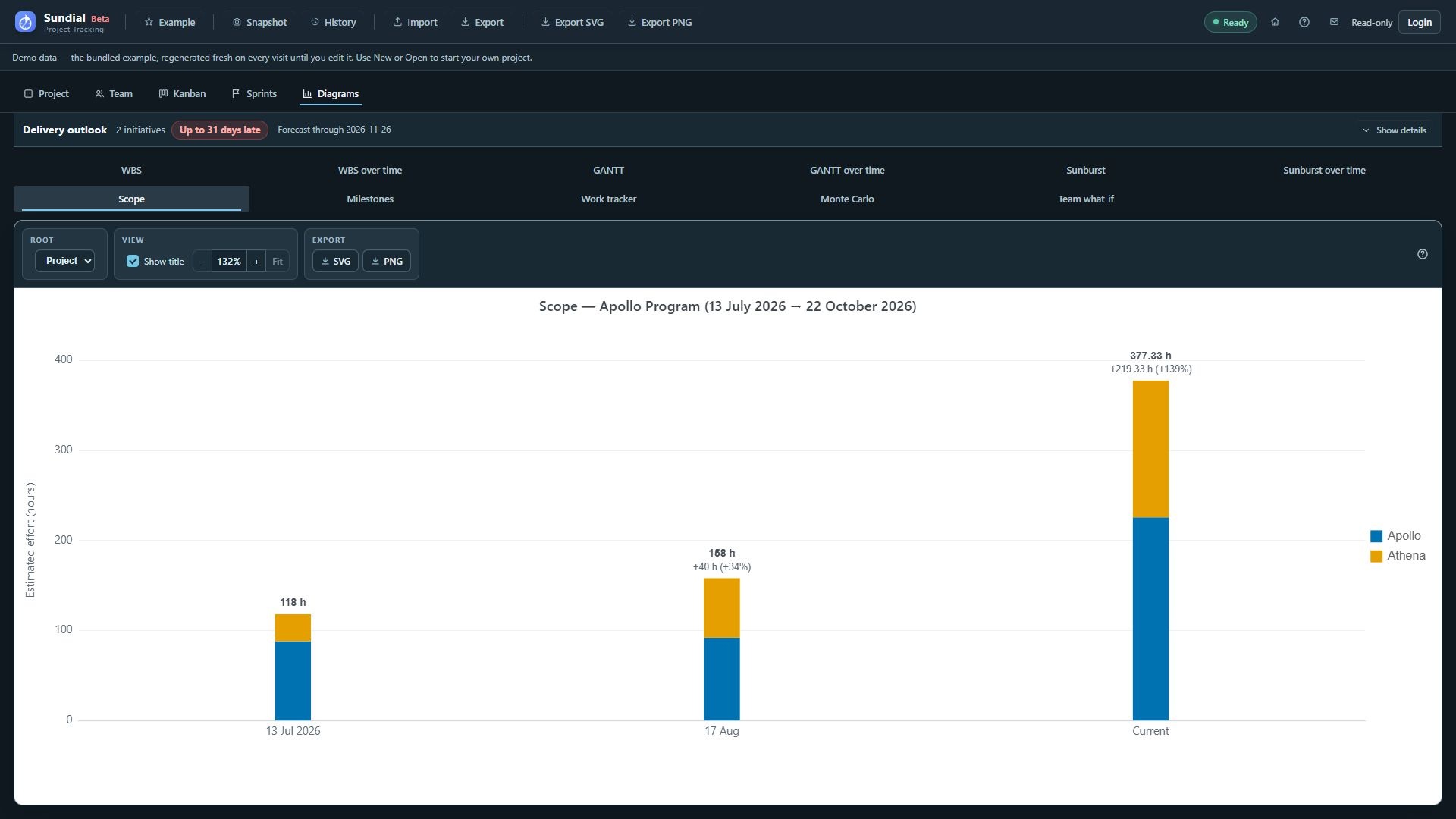Viewport: 1456px width, 819px height.
Task: Select the Monte Carlo diagram
Action: pyautogui.click(x=847, y=199)
